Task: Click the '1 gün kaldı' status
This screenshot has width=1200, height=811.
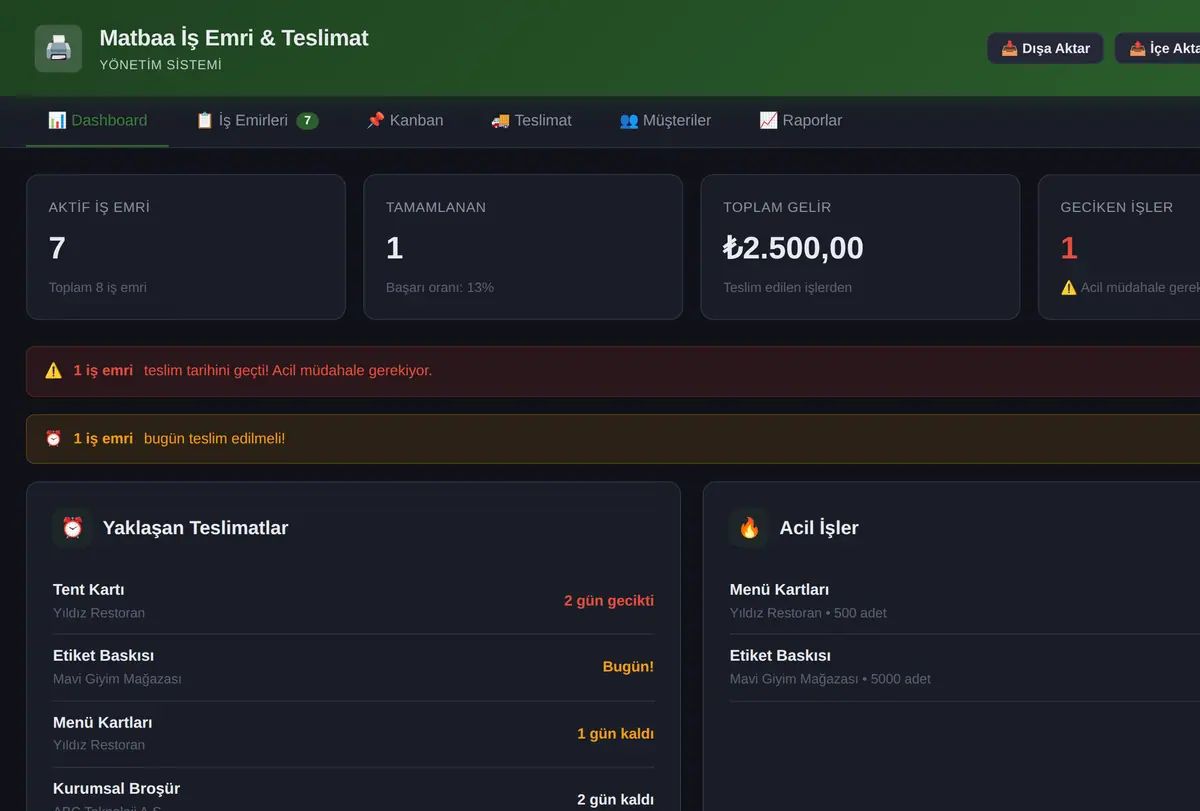Action: pyautogui.click(x=615, y=734)
